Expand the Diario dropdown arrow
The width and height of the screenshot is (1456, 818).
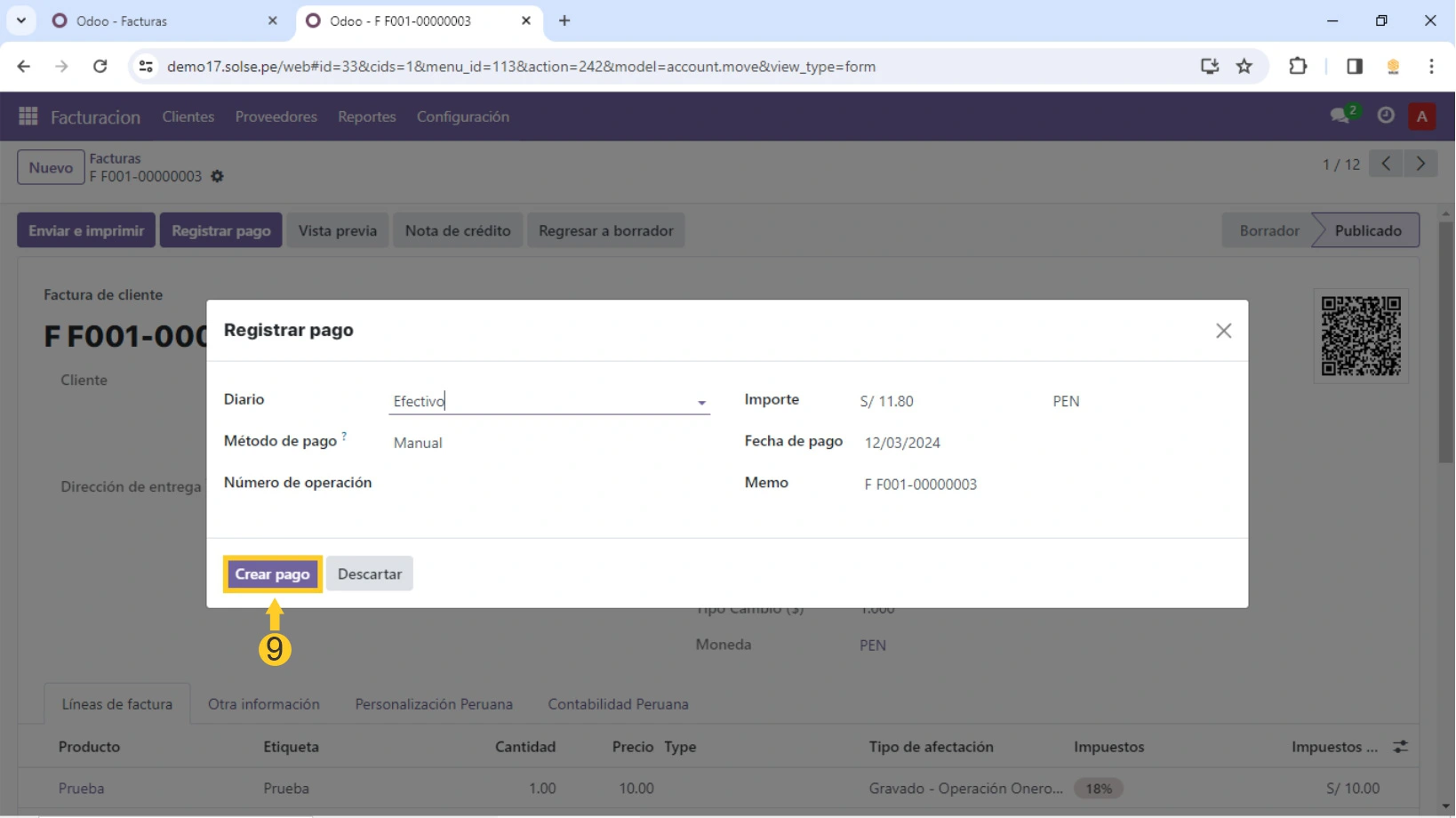click(x=701, y=403)
